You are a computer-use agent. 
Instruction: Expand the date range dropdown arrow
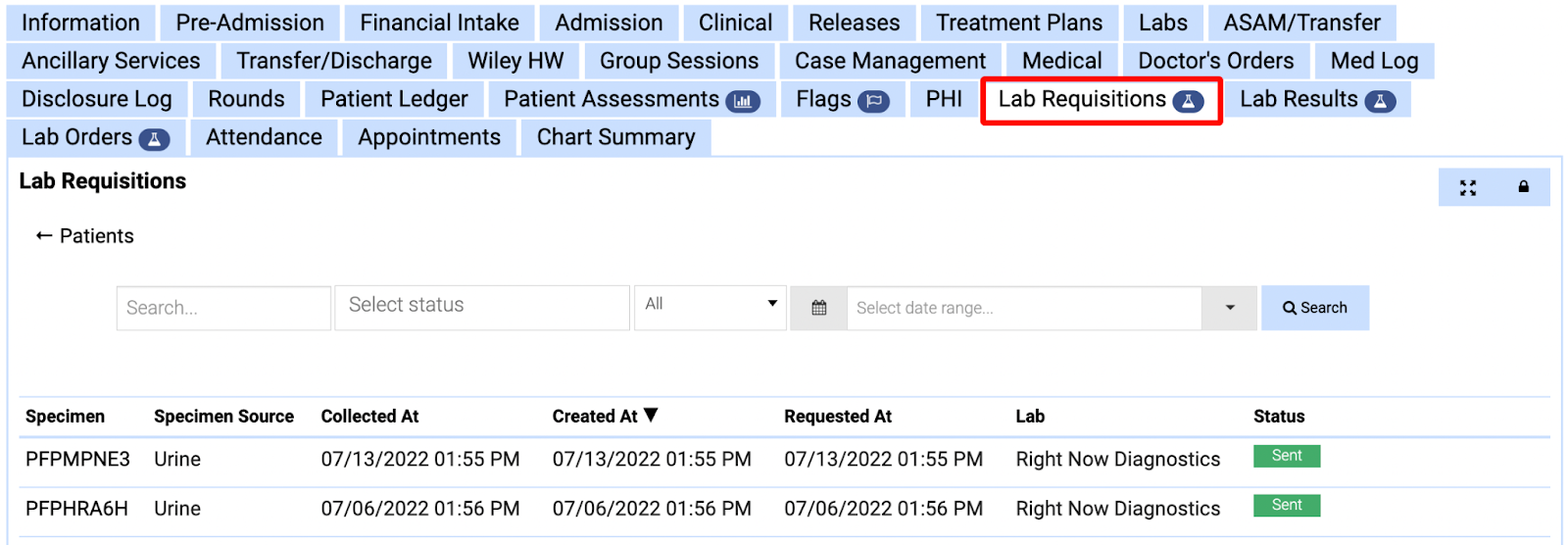[1230, 308]
